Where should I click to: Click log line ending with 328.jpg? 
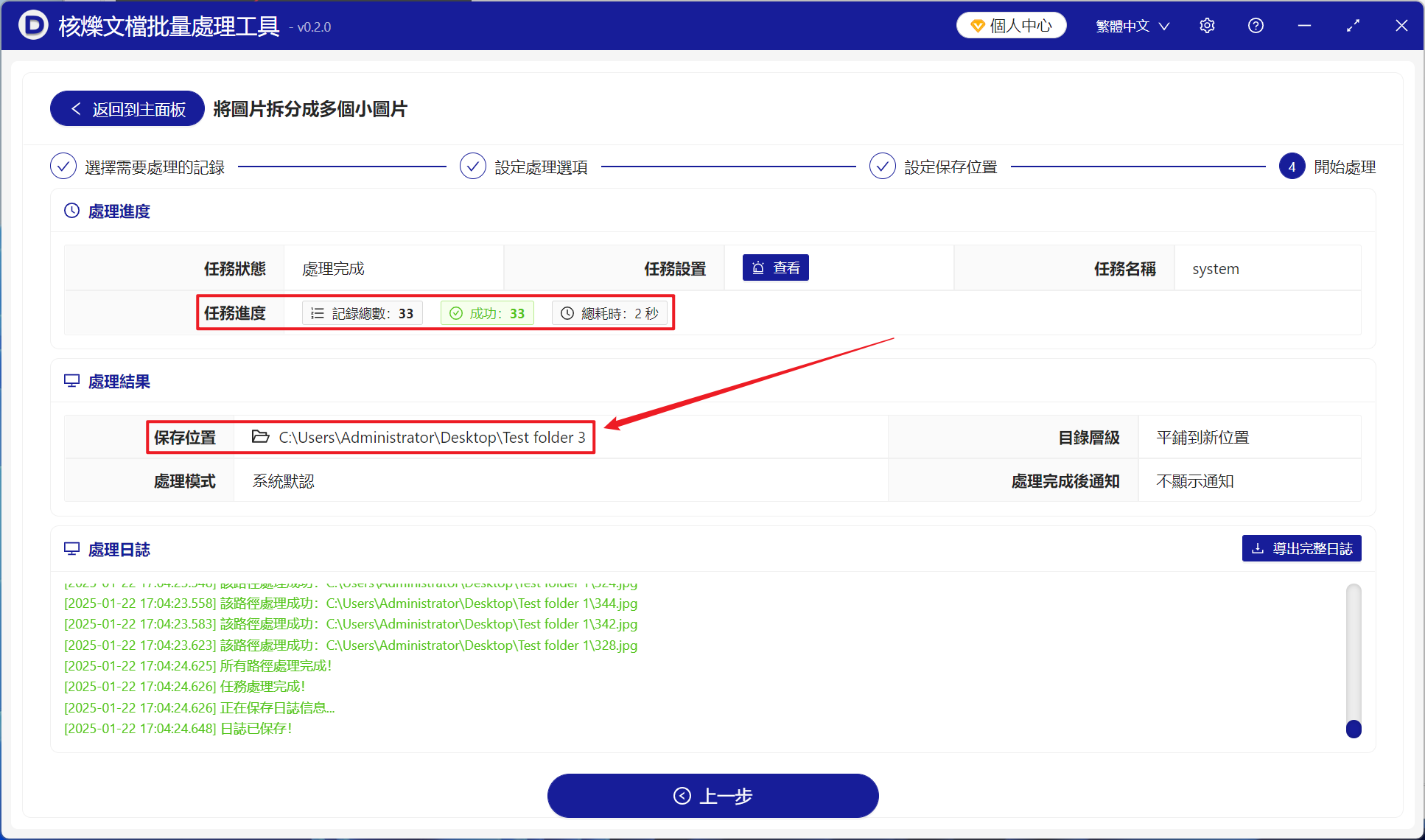351,645
